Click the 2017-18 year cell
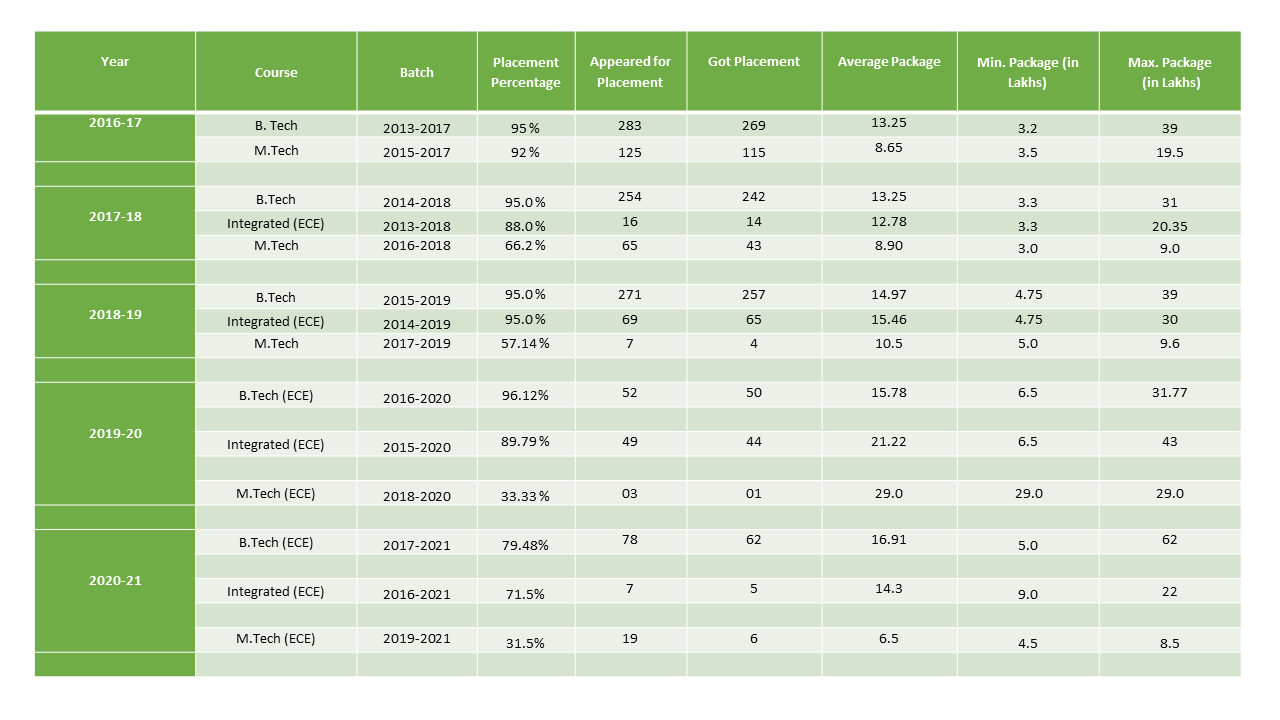Image resolution: width=1280 pixels, height=720 pixels. 115,216
